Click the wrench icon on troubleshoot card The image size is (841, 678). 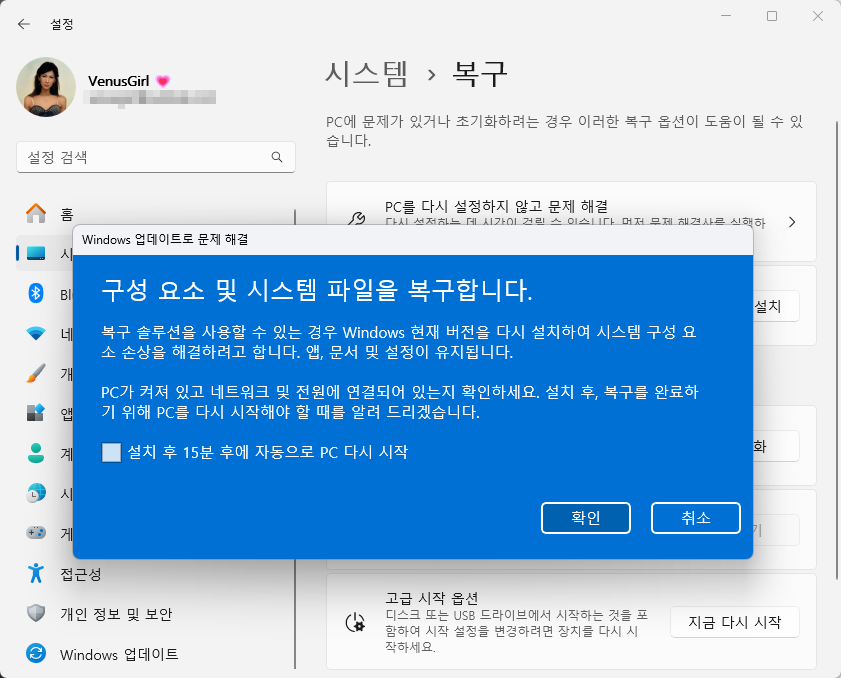(356, 218)
